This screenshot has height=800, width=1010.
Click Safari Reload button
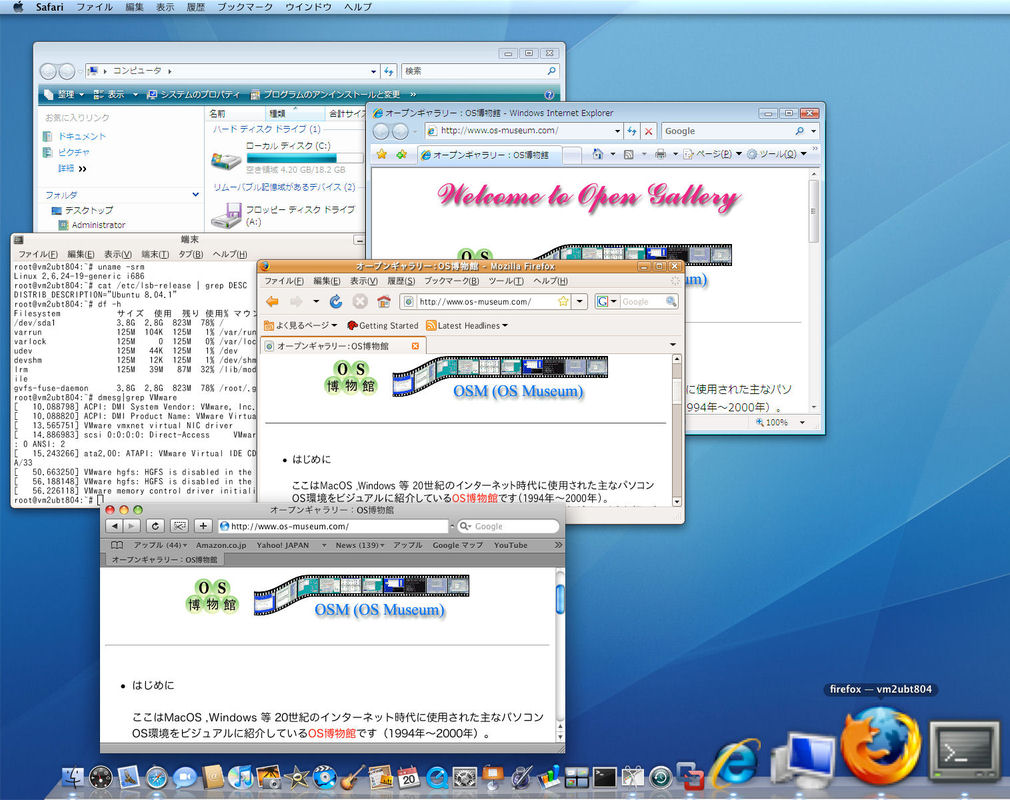pos(155,526)
